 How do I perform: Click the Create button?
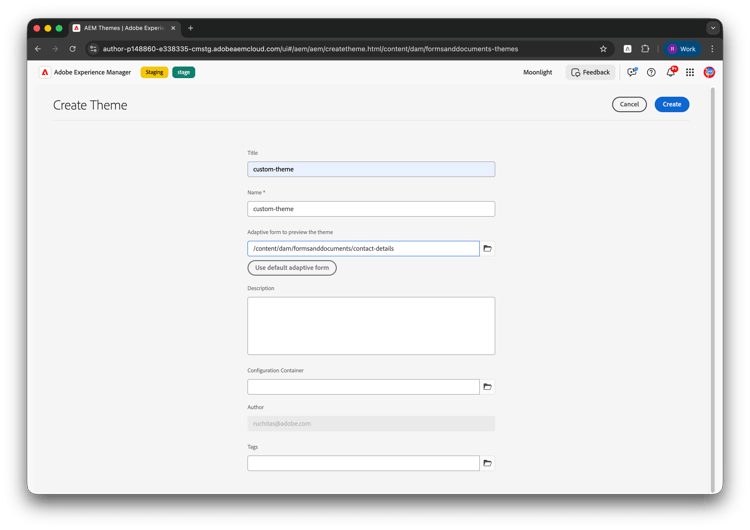pyautogui.click(x=672, y=104)
